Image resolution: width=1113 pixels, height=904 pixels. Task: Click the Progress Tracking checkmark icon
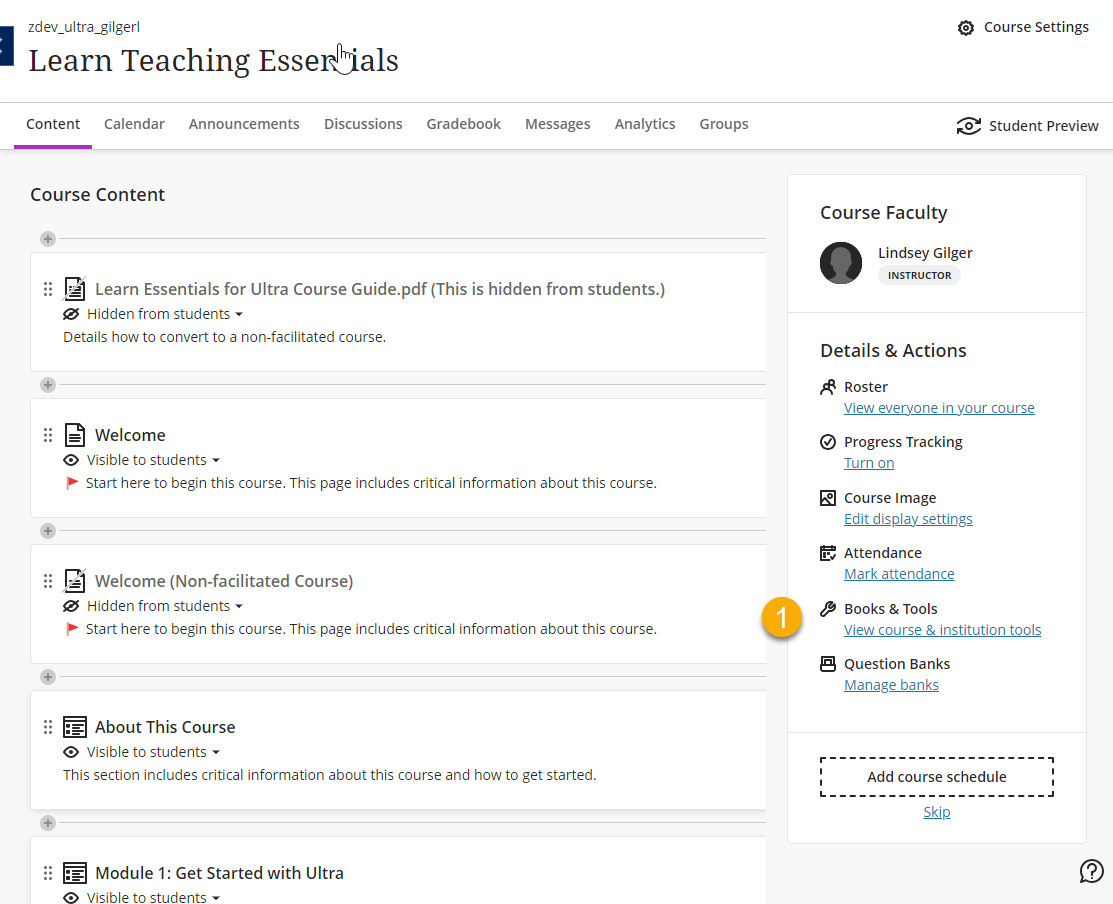pyautogui.click(x=828, y=442)
